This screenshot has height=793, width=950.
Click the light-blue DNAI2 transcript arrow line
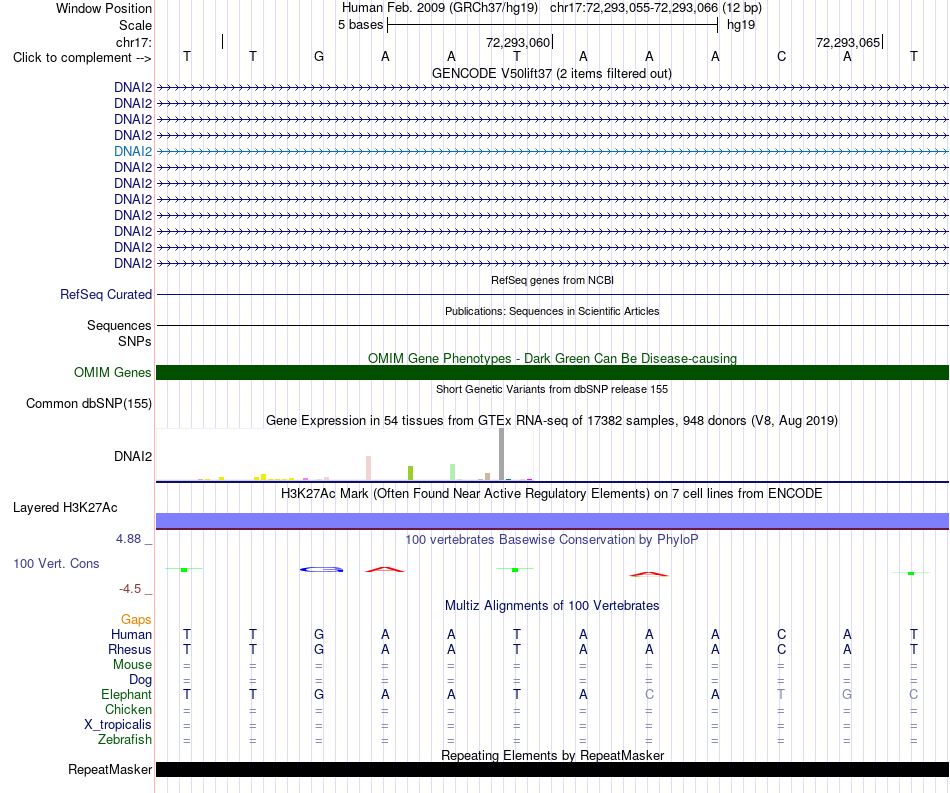pyautogui.click(x=552, y=151)
